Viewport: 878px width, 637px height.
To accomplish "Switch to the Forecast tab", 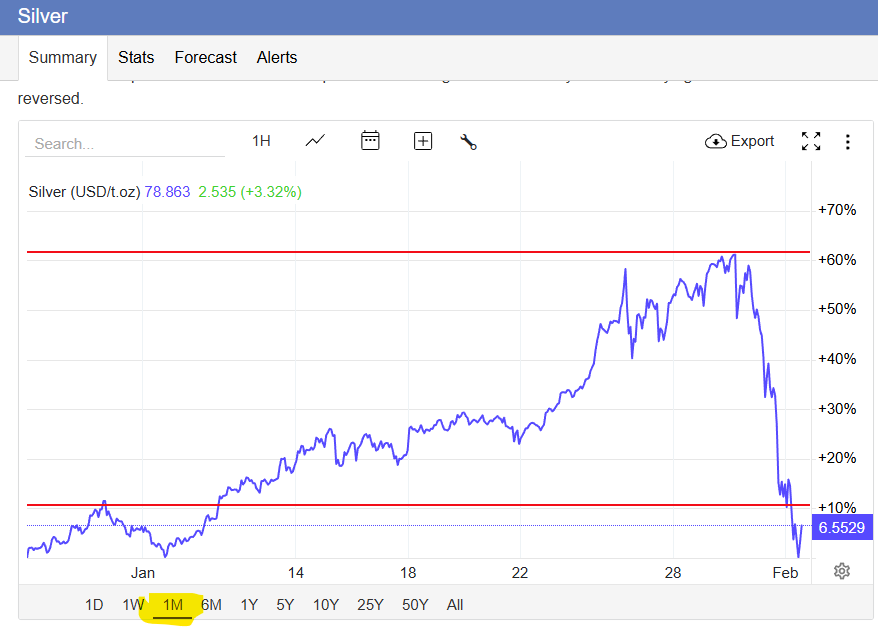I will 205,57.
